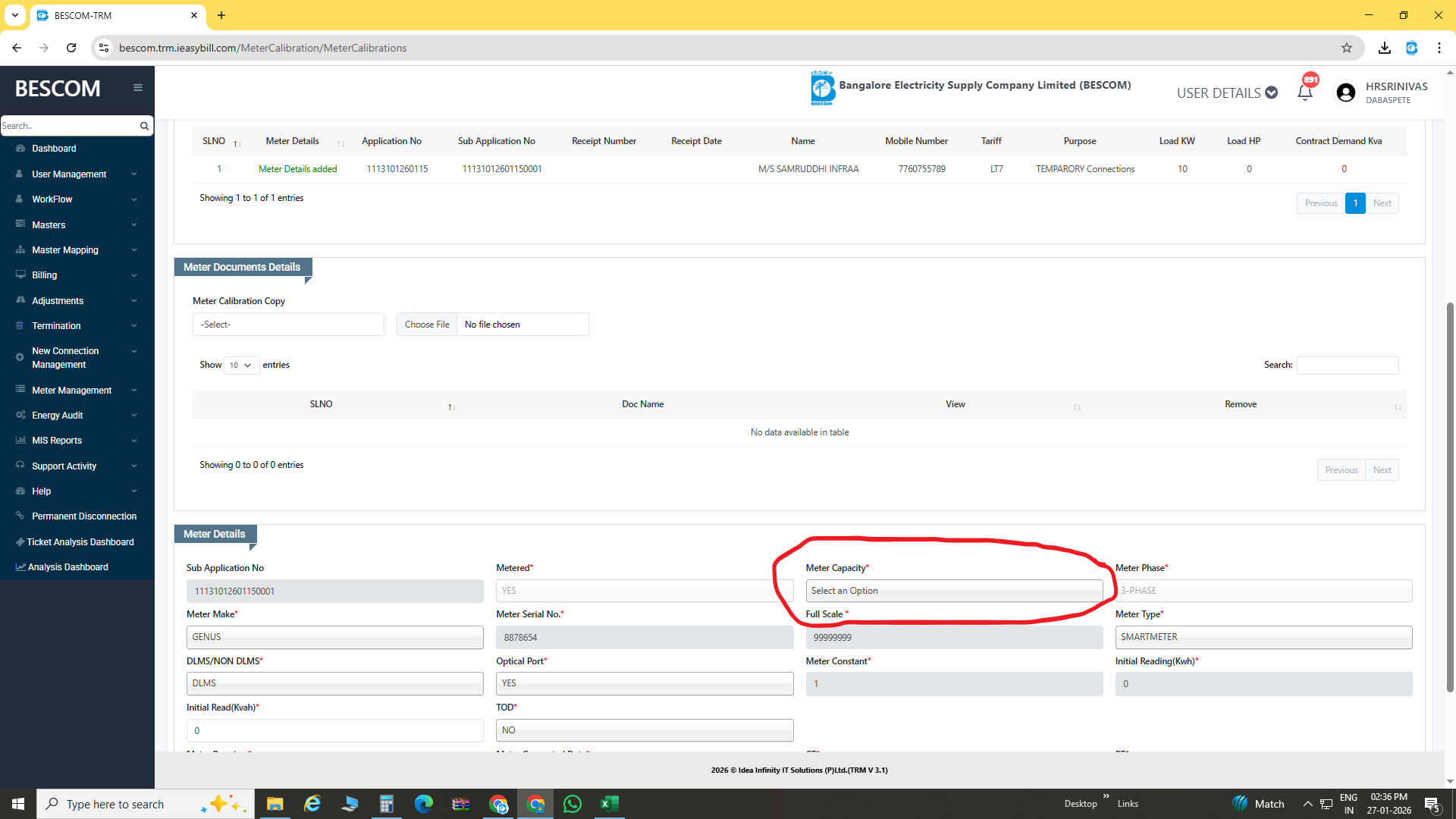Screen dimensions: 1456x819
Task: Open Dashboard in the sidebar
Action: tap(54, 149)
